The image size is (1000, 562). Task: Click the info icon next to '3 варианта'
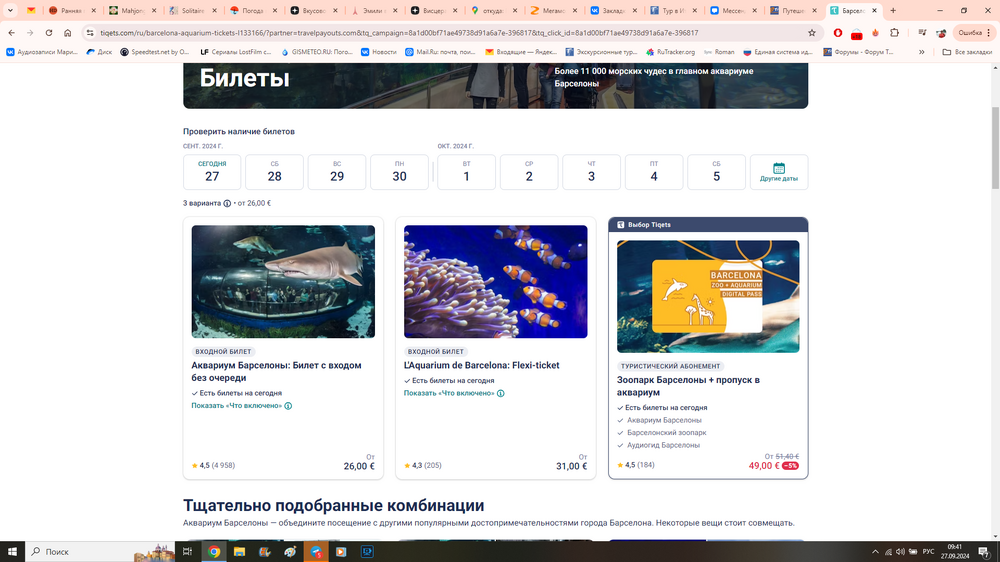227,203
